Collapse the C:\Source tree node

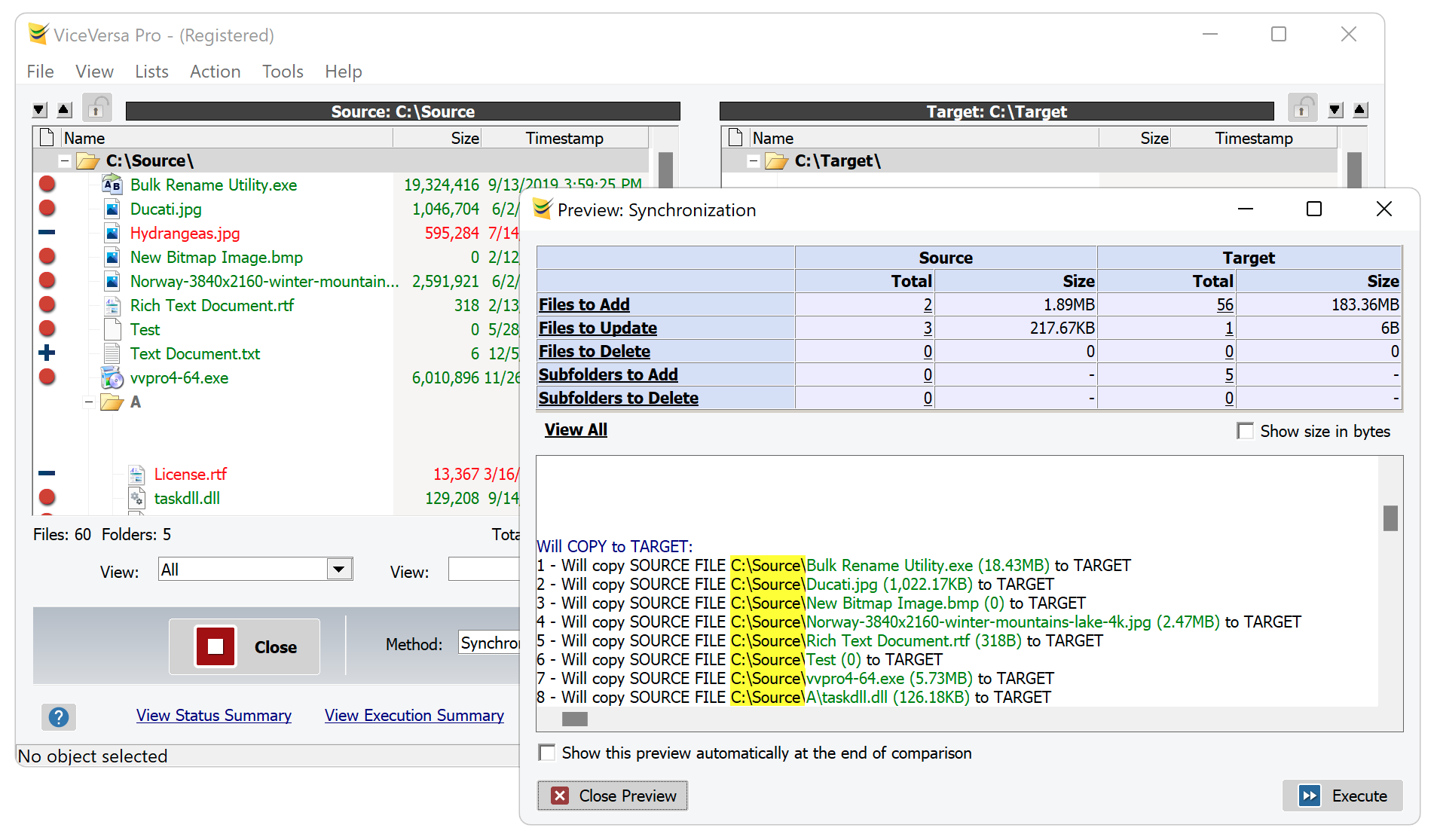tap(65, 161)
